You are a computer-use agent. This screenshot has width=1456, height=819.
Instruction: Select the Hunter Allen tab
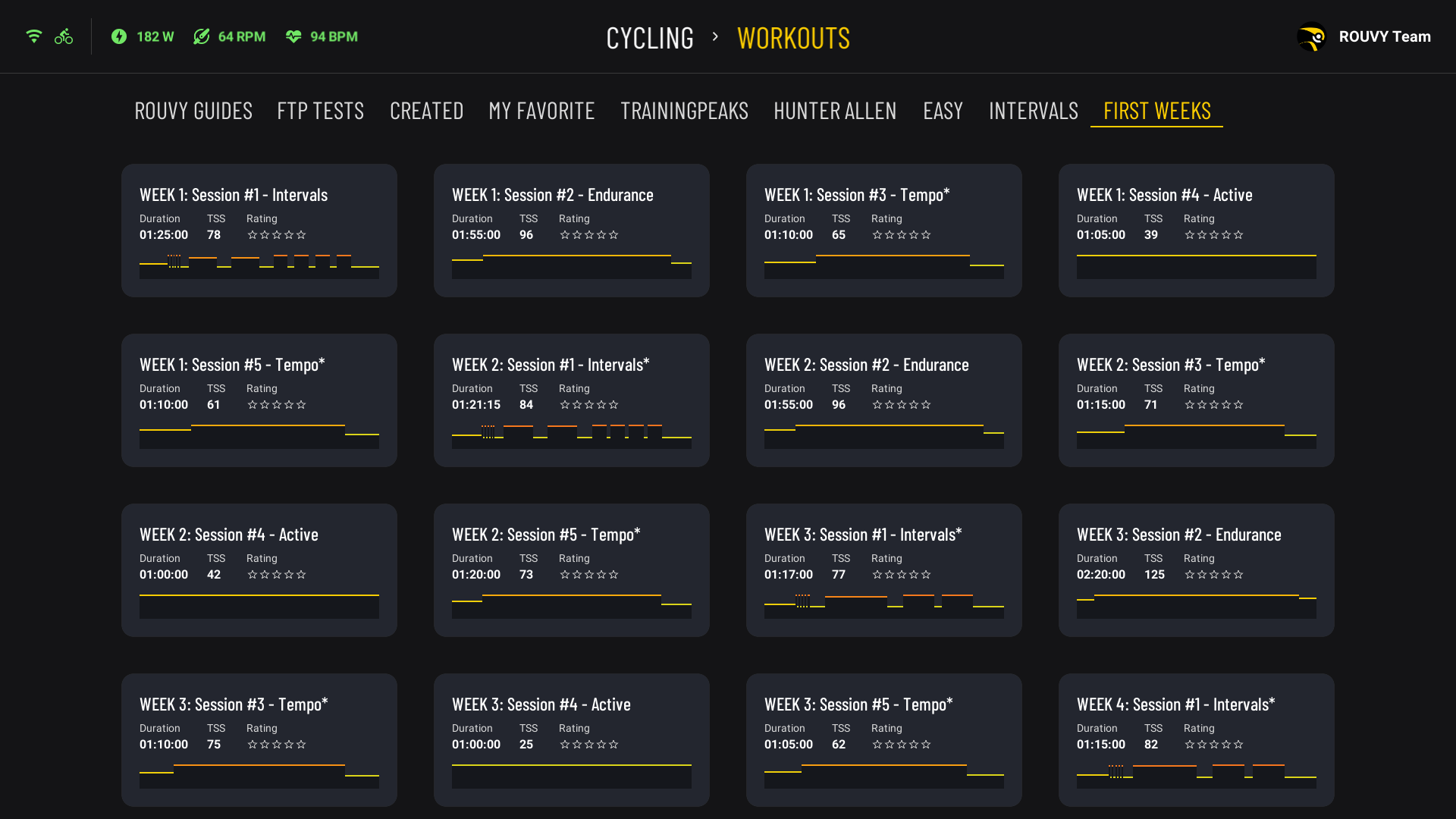coord(835,111)
